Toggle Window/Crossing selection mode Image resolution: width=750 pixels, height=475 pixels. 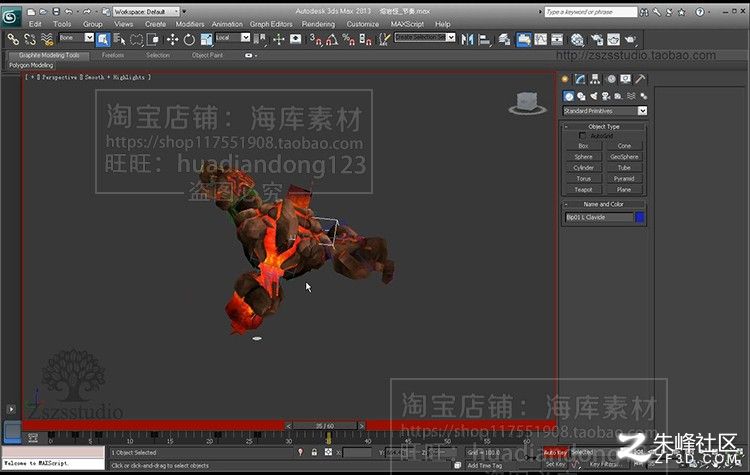pos(153,39)
